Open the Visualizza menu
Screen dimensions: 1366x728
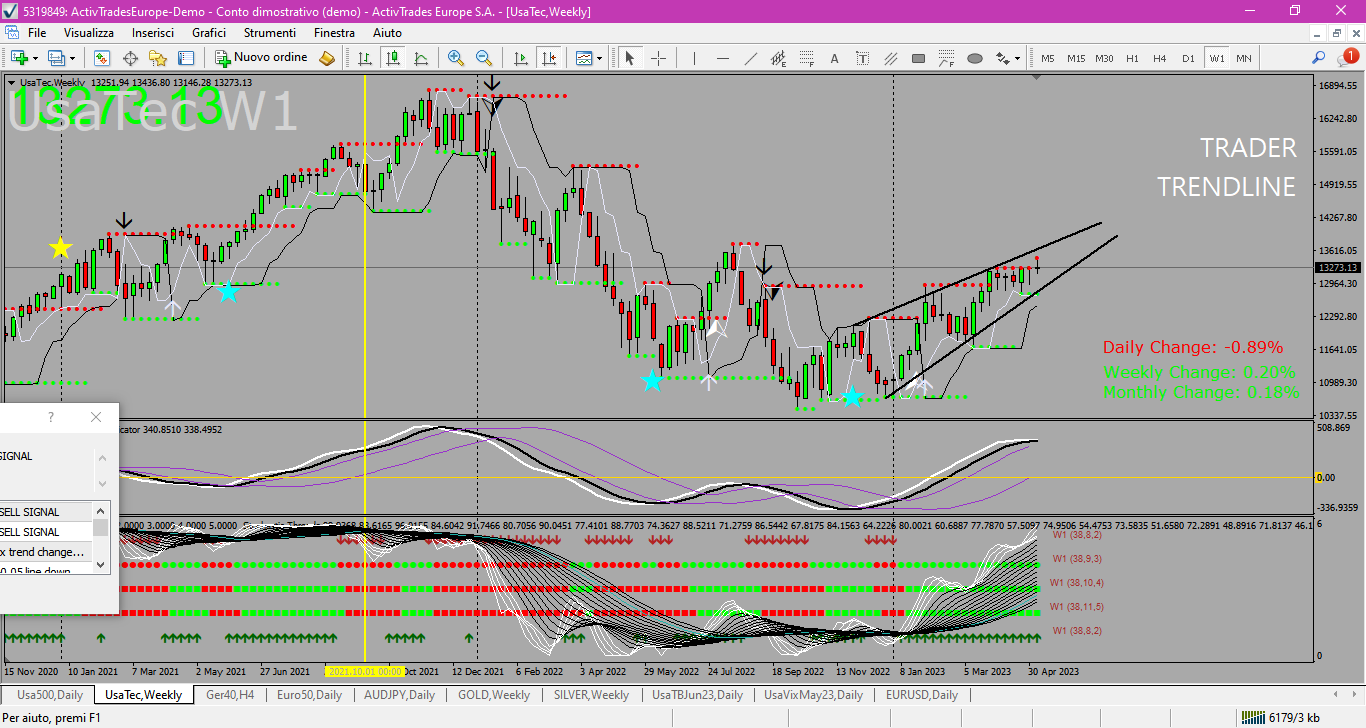tap(89, 33)
